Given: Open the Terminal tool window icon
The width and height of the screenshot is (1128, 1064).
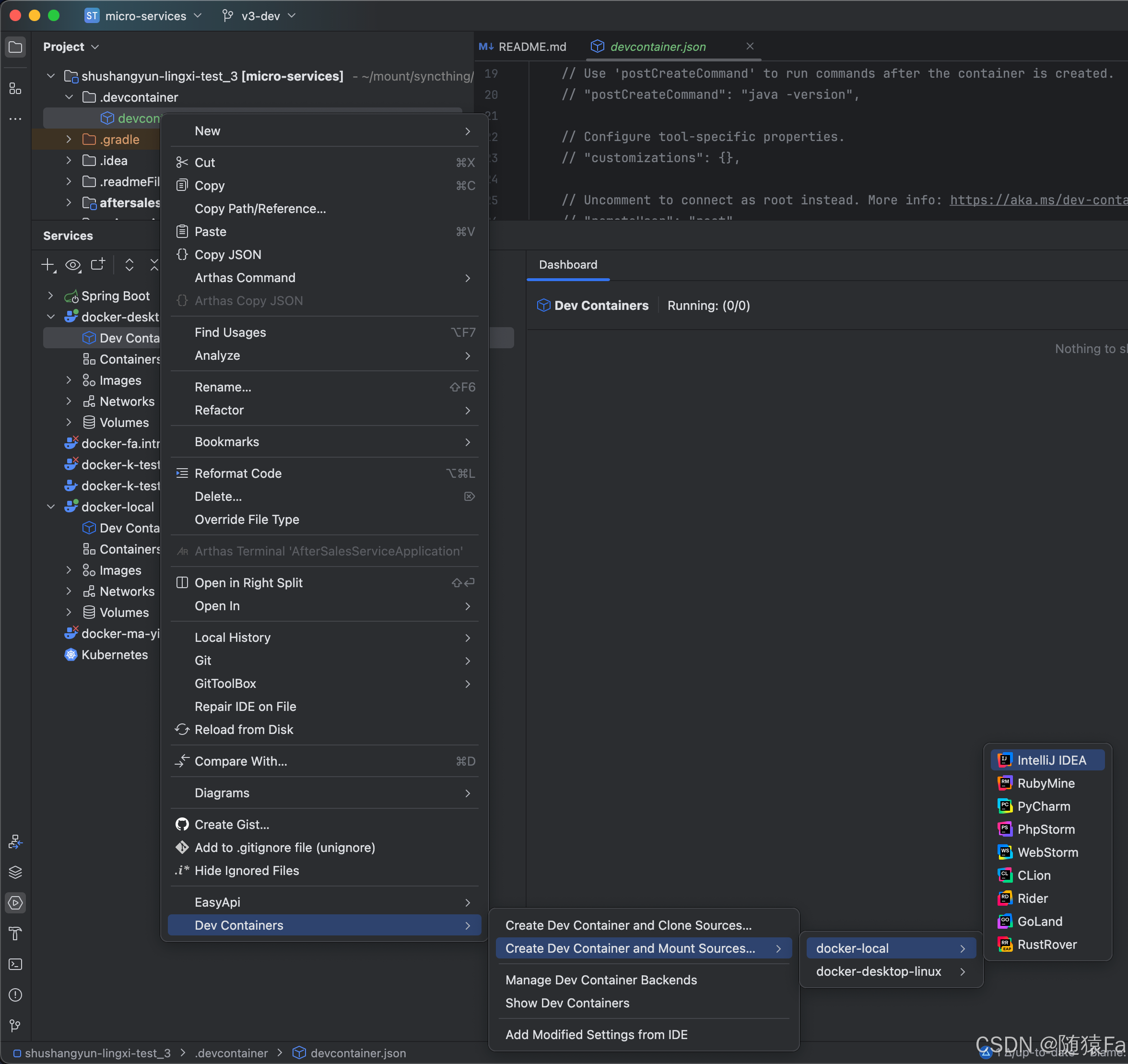Looking at the screenshot, I should [15, 964].
